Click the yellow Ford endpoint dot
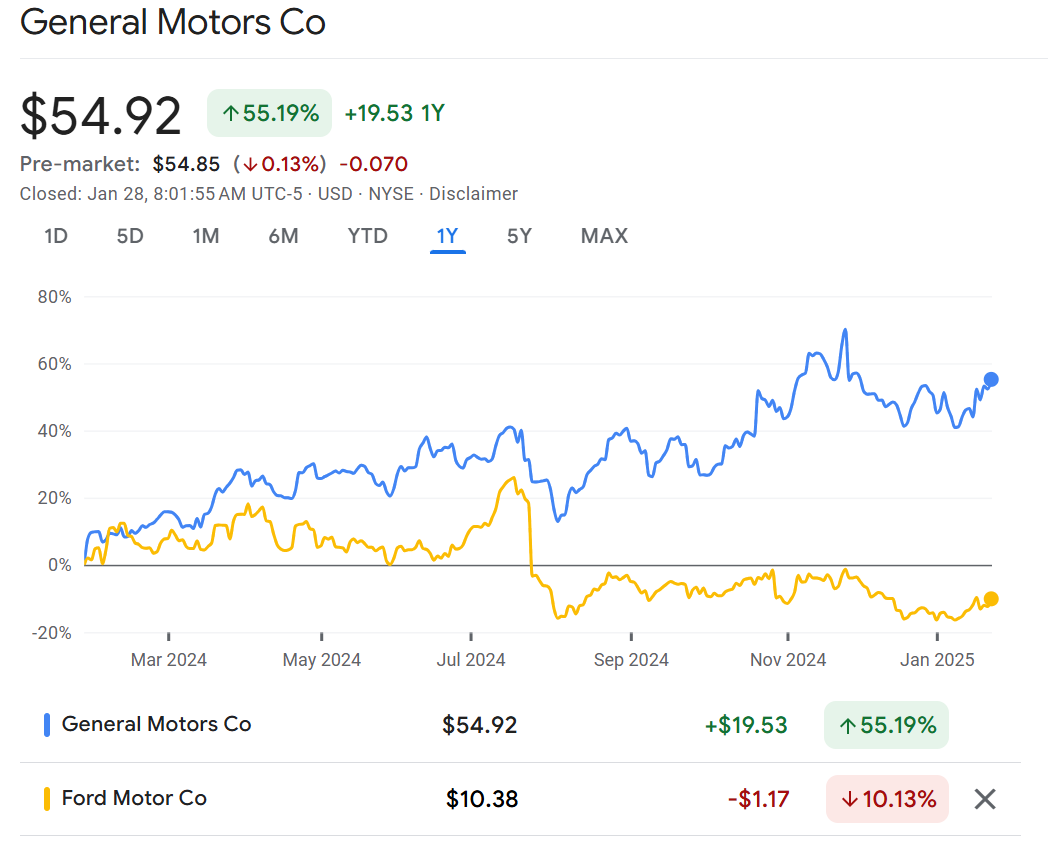Screen dimensions: 1048x852 [991, 599]
